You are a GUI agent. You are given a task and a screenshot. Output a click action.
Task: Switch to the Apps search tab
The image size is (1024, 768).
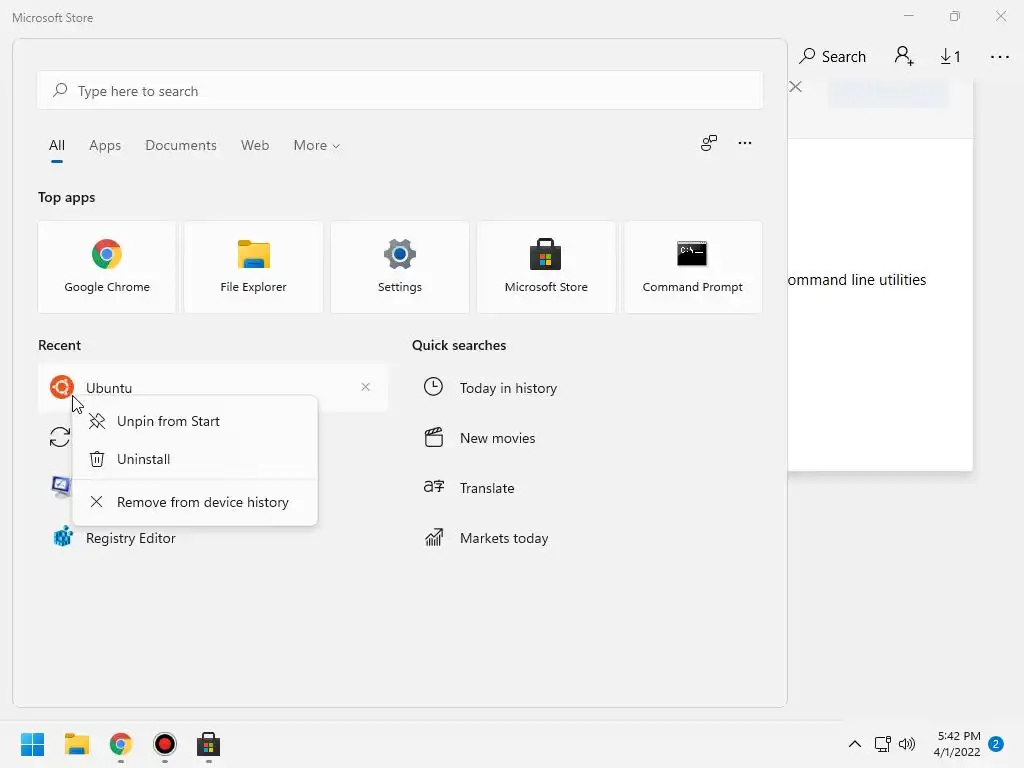(x=105, y=146)
